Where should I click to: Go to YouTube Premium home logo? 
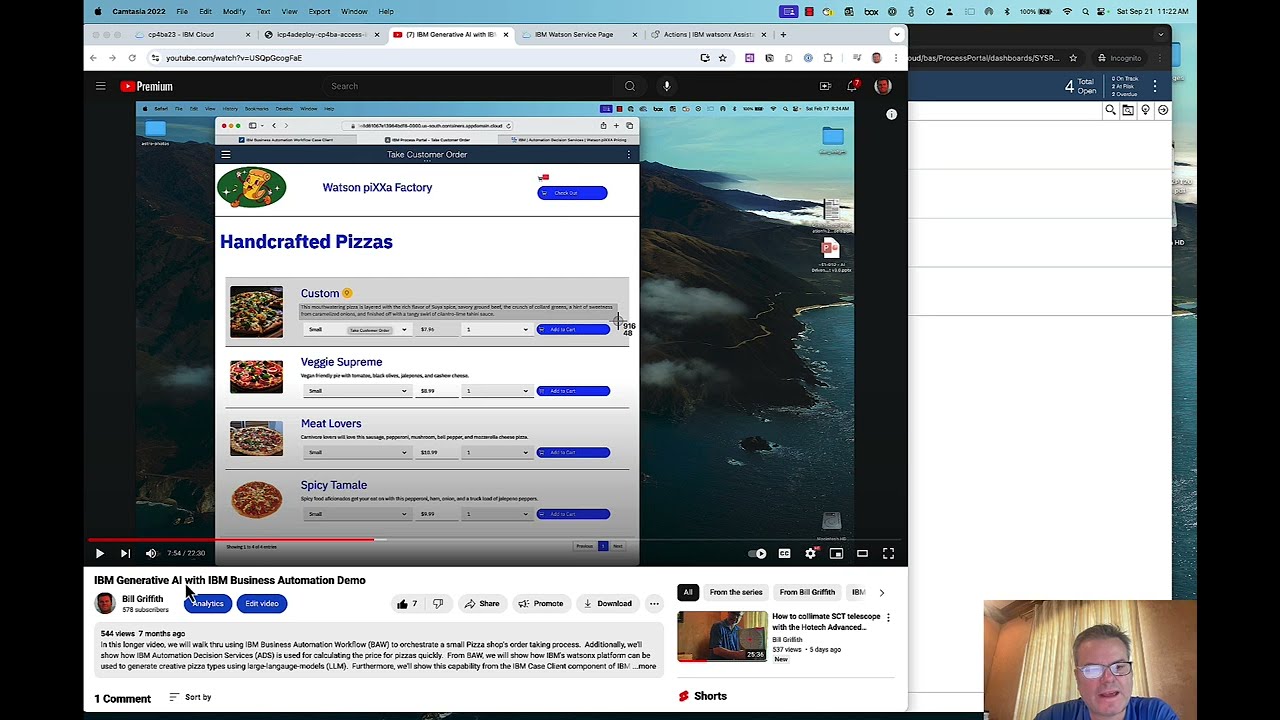pyautogui.click(x=147, y=86)
